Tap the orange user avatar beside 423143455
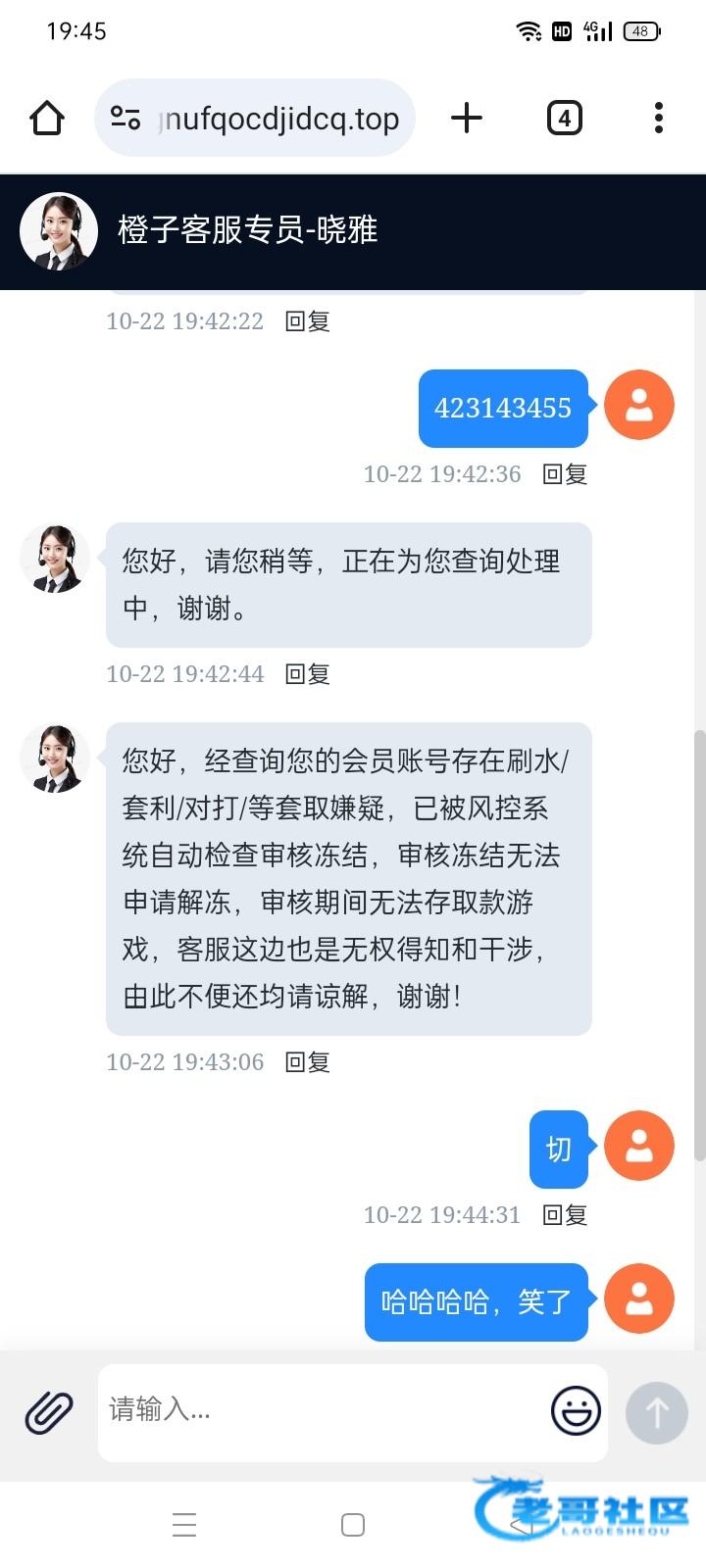The width and height of the screenshot is (706, 1568). [639, 405]
